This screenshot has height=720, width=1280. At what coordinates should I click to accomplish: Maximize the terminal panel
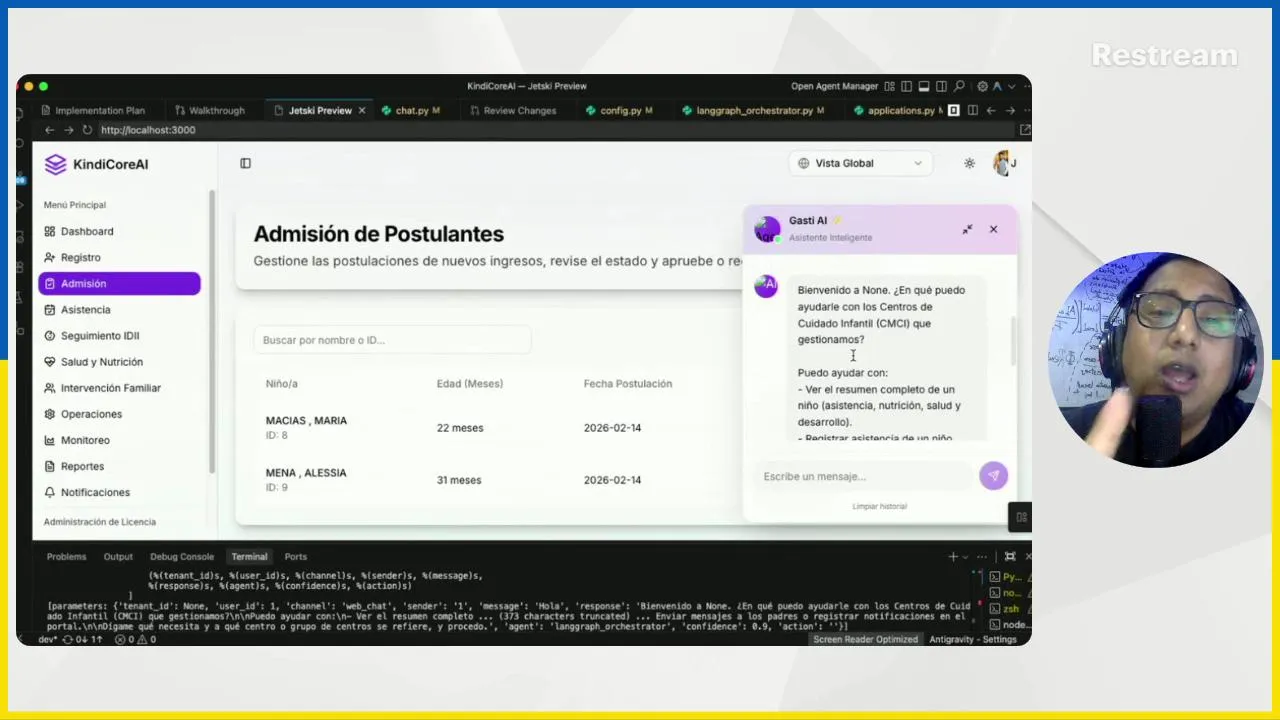(x=1010, y=557)
